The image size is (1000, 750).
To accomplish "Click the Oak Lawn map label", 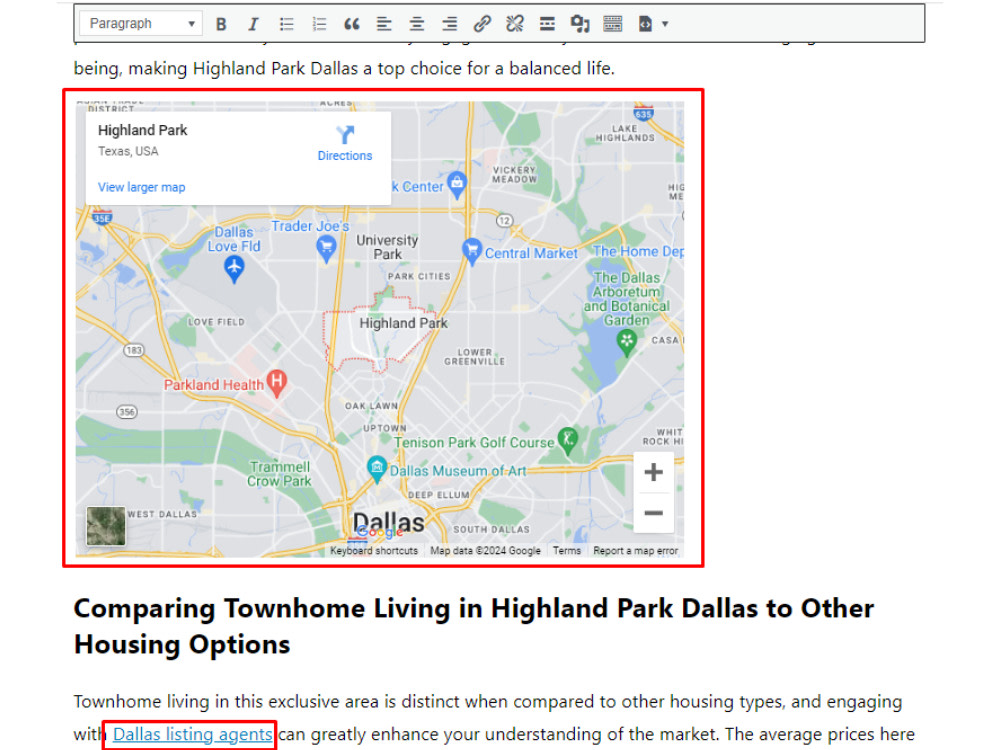I will [371, 406].
